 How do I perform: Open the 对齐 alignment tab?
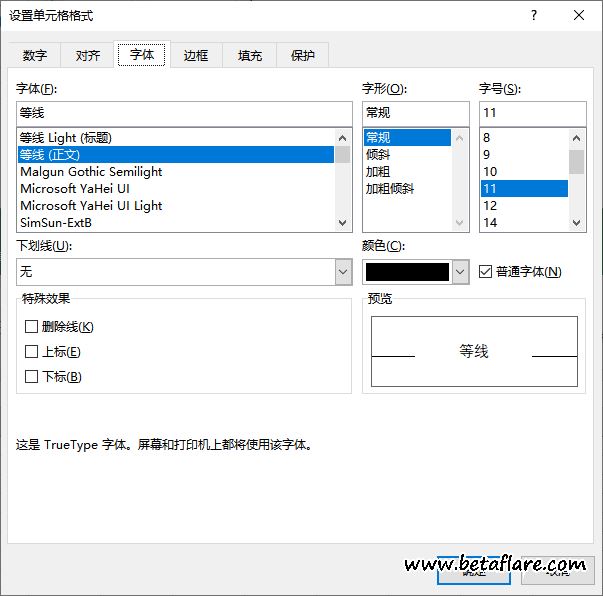88,56
